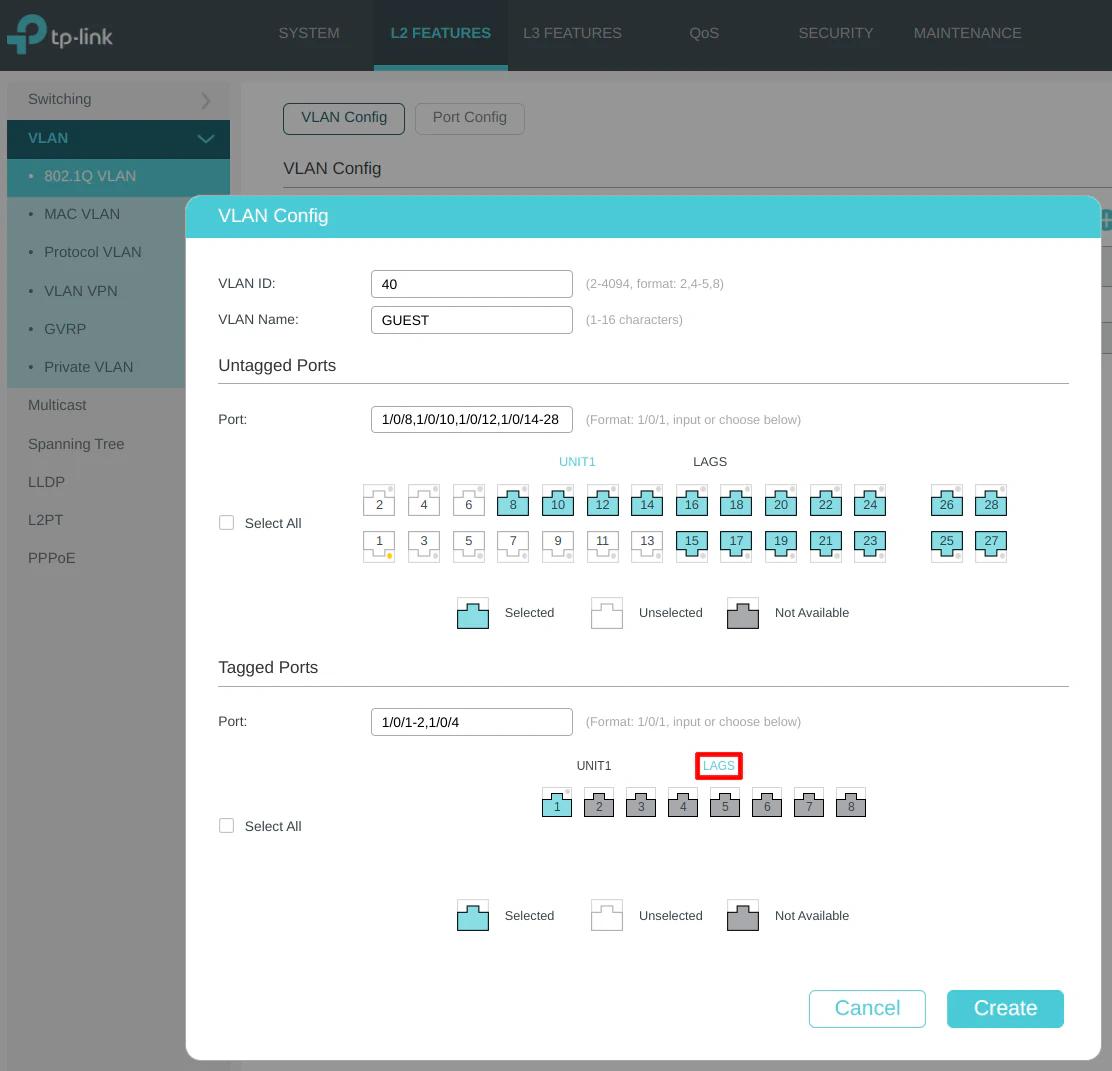Screen dimensions: 1112x1071
Task: Open MAC VLAN in sidebar
Action: click(82, 214)
